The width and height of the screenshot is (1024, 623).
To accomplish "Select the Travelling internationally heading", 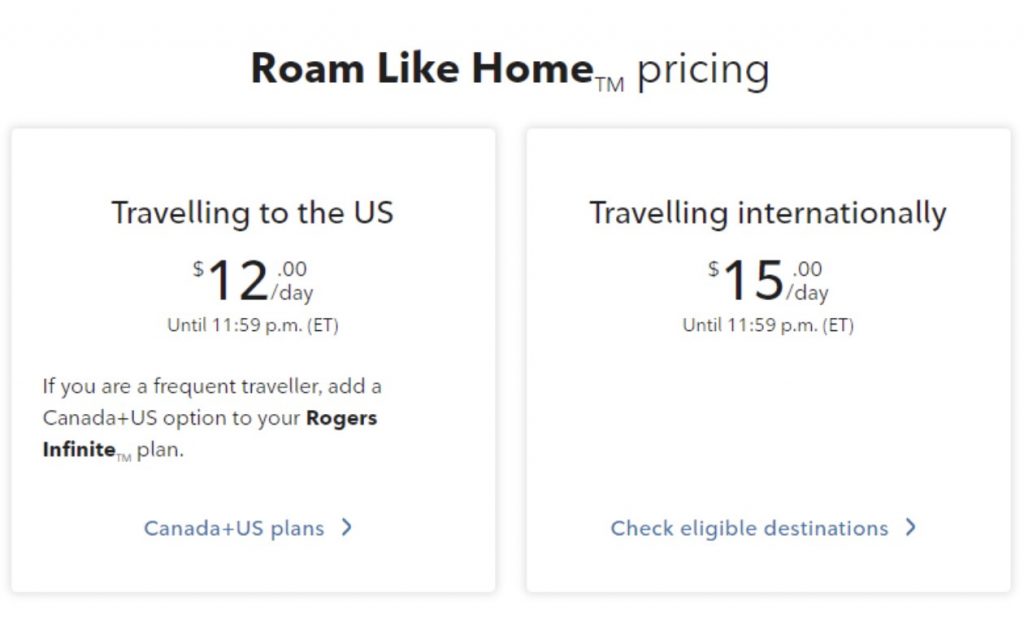I will click(x=767, y=213).
